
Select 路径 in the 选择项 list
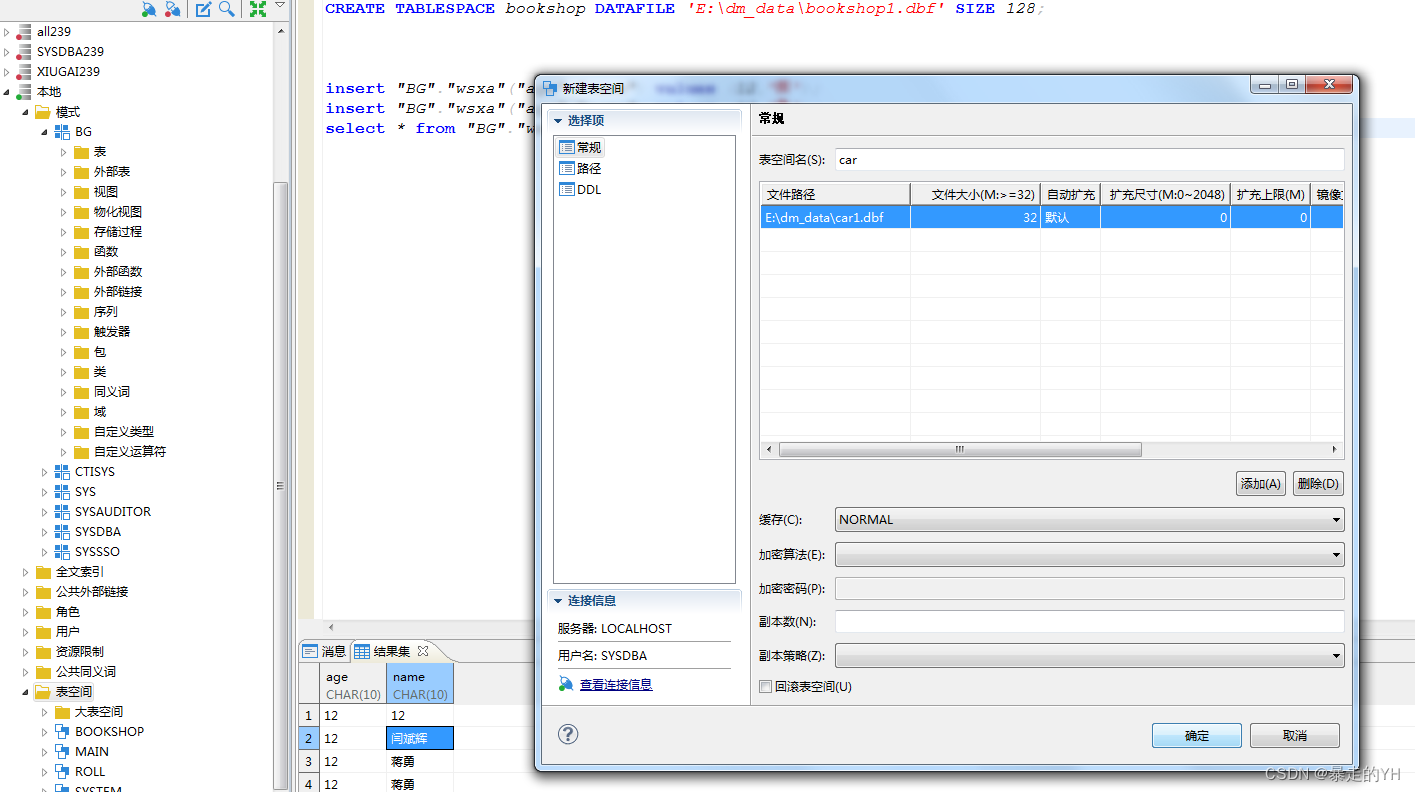click(x=585, y=168)
